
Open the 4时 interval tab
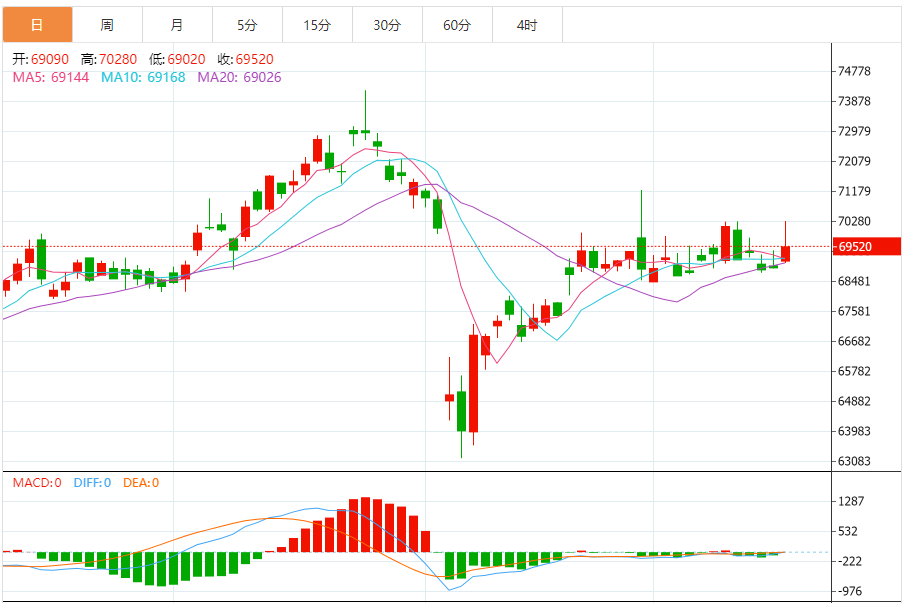point(527,25)
